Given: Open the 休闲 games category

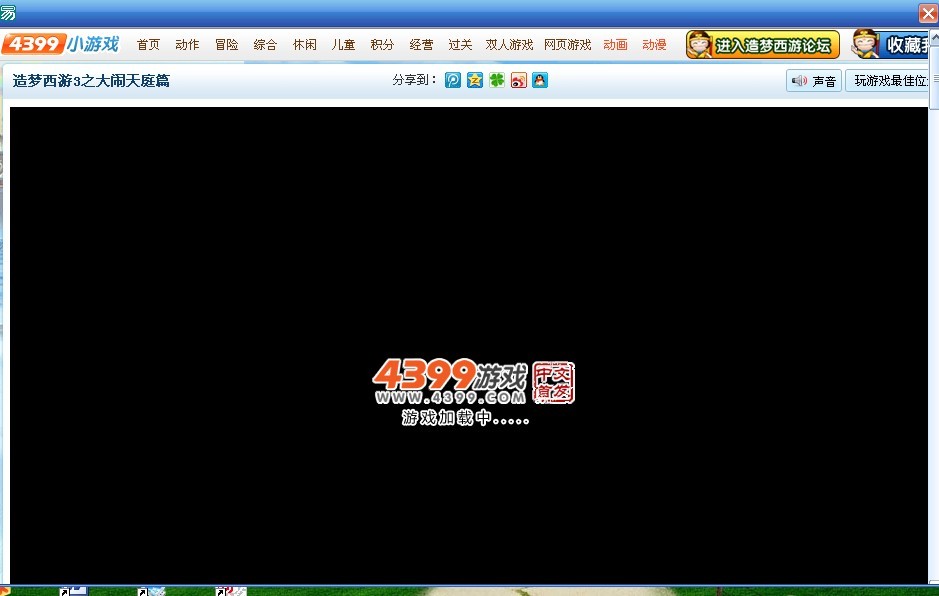Looking at the screenshot, I should tap(304, 45).
